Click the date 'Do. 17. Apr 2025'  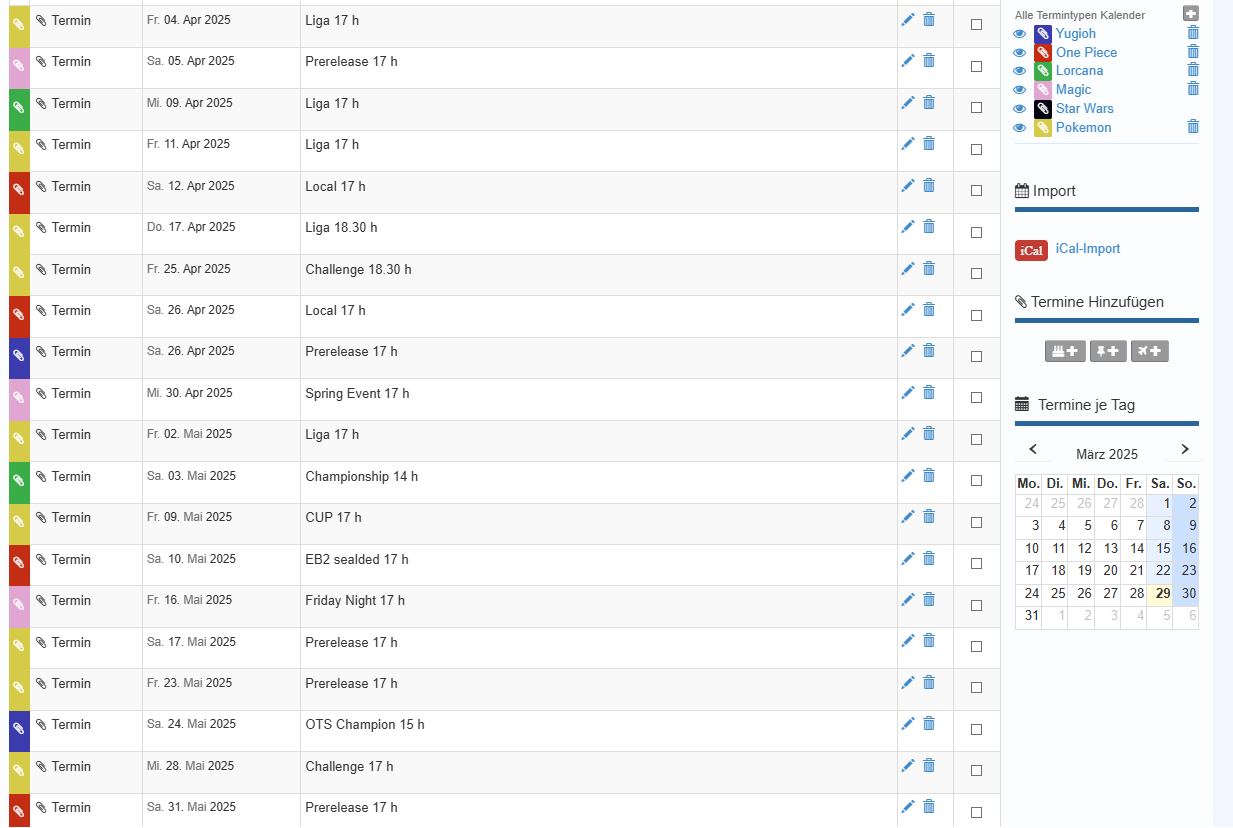(x=191, y=227)
